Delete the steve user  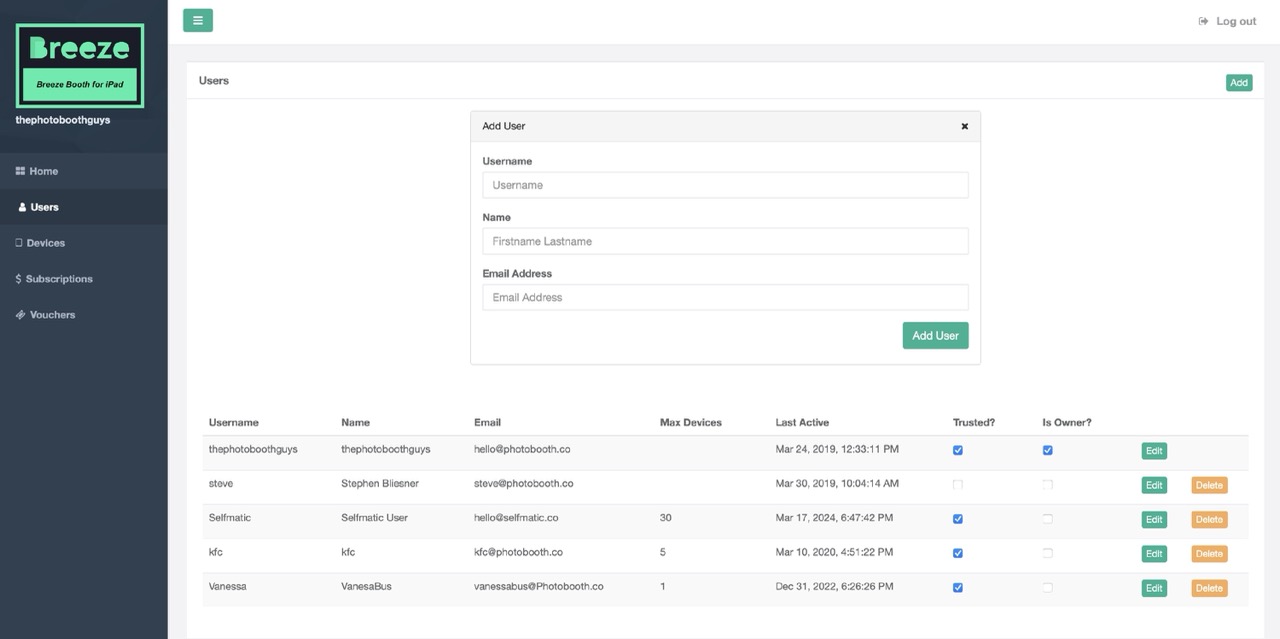[x=1208, y=485]
